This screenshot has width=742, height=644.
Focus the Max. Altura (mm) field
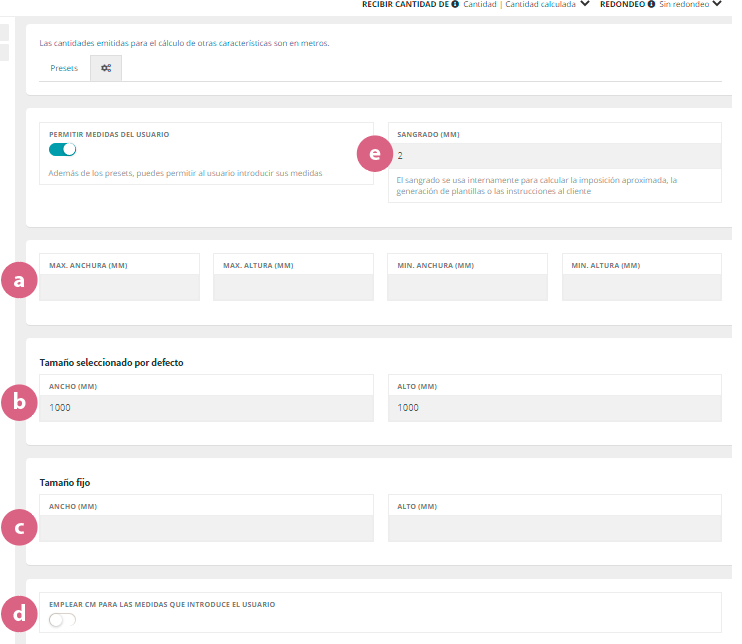293,287
